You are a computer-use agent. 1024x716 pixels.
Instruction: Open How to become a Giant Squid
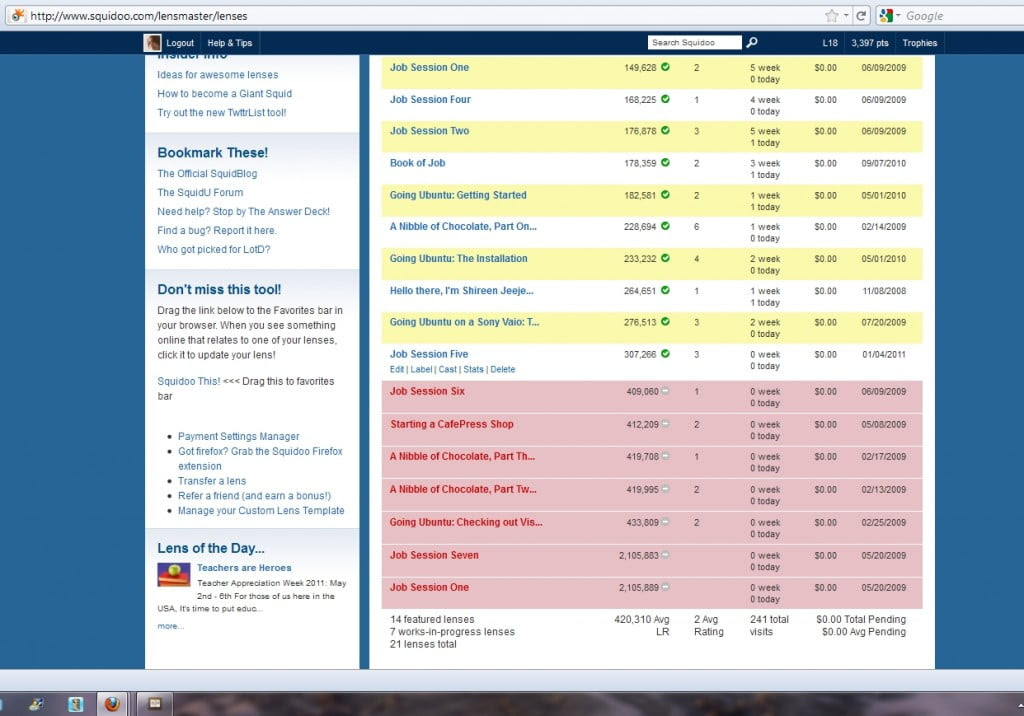point(225,94)
